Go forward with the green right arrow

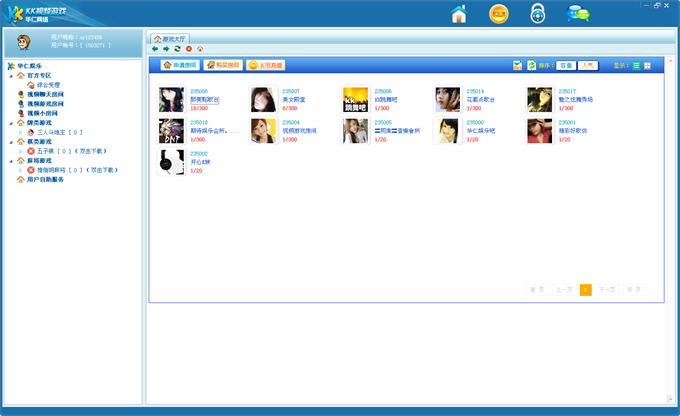[166, 49]
